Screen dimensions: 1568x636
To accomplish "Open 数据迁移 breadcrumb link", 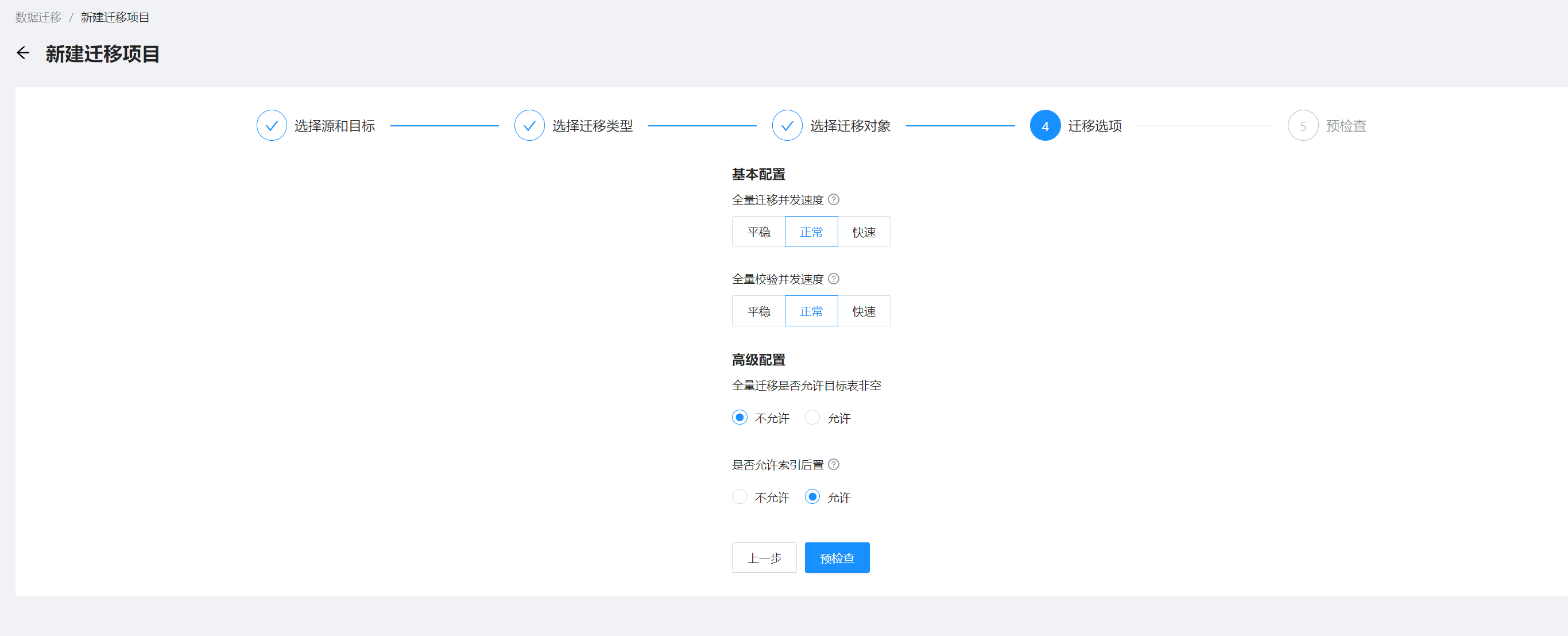I will coord(38,17).
